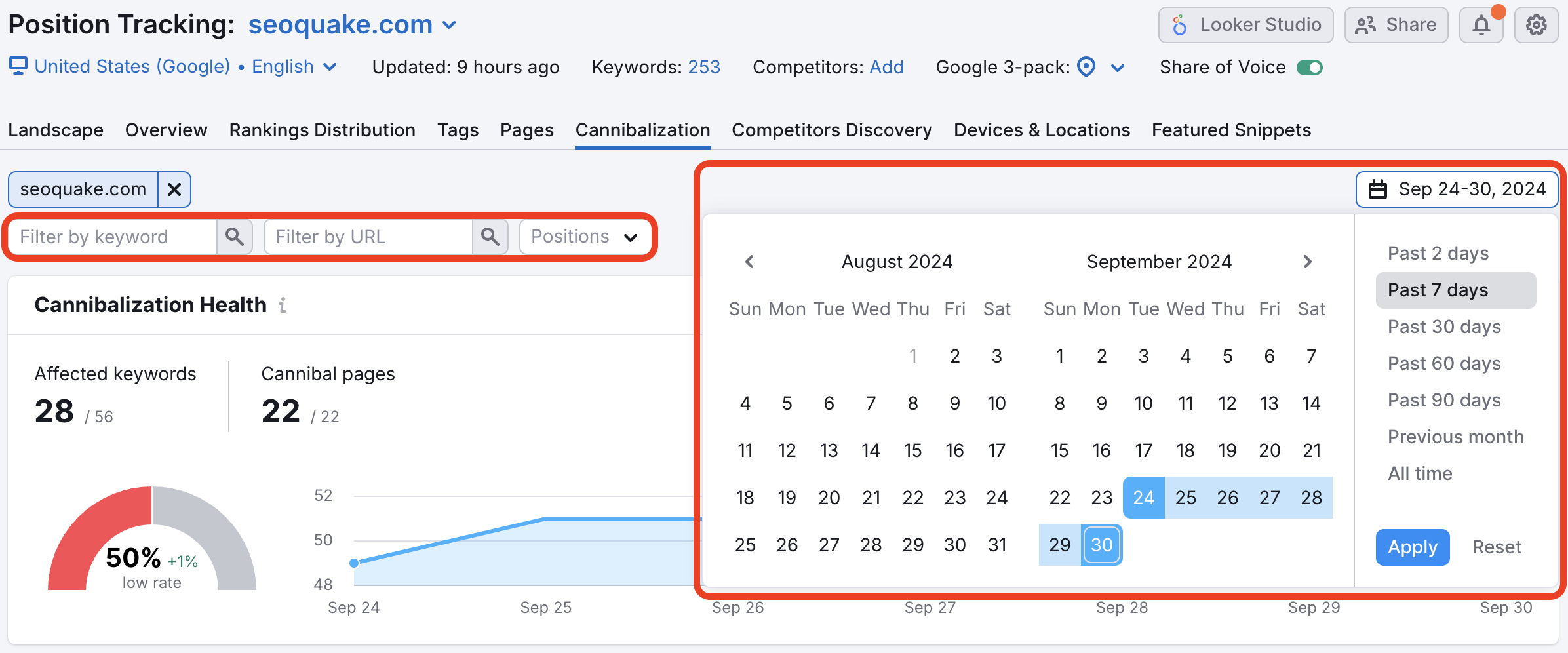Select August 31 in the calendar

(x=997, y=545)
